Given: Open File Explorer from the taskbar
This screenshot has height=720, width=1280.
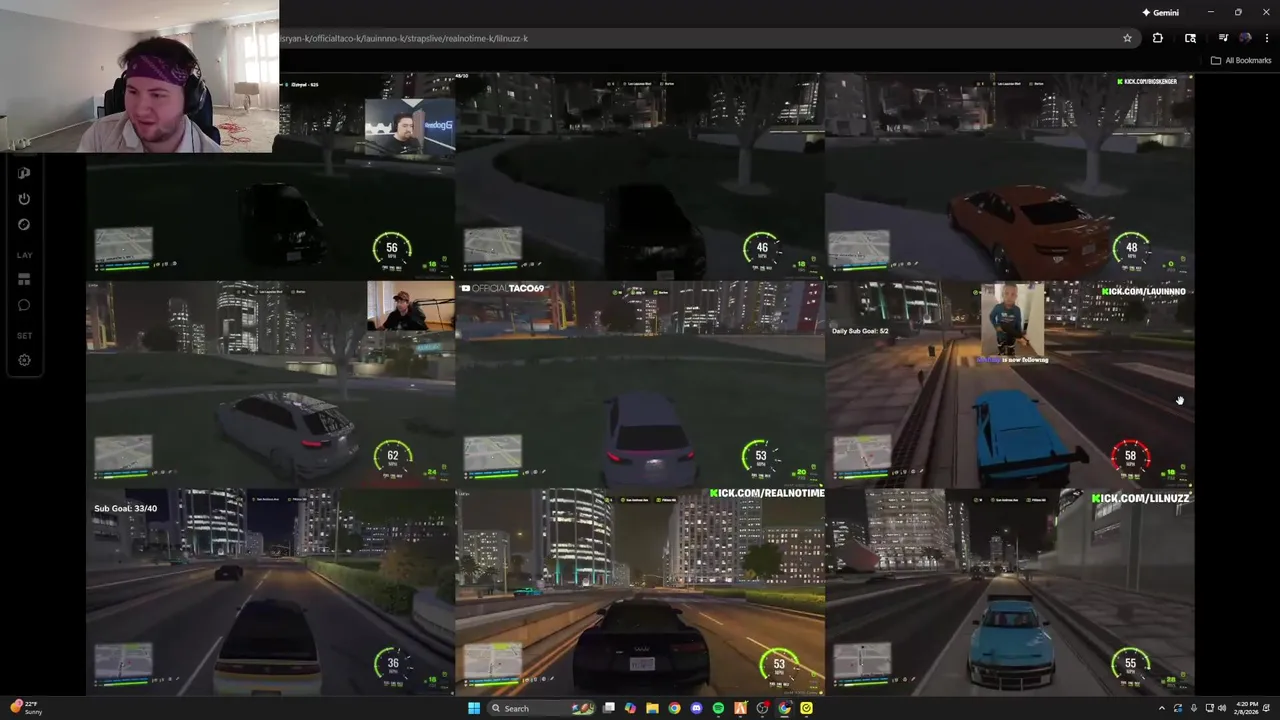Looking at the screenshot, I should coord(652,708).
